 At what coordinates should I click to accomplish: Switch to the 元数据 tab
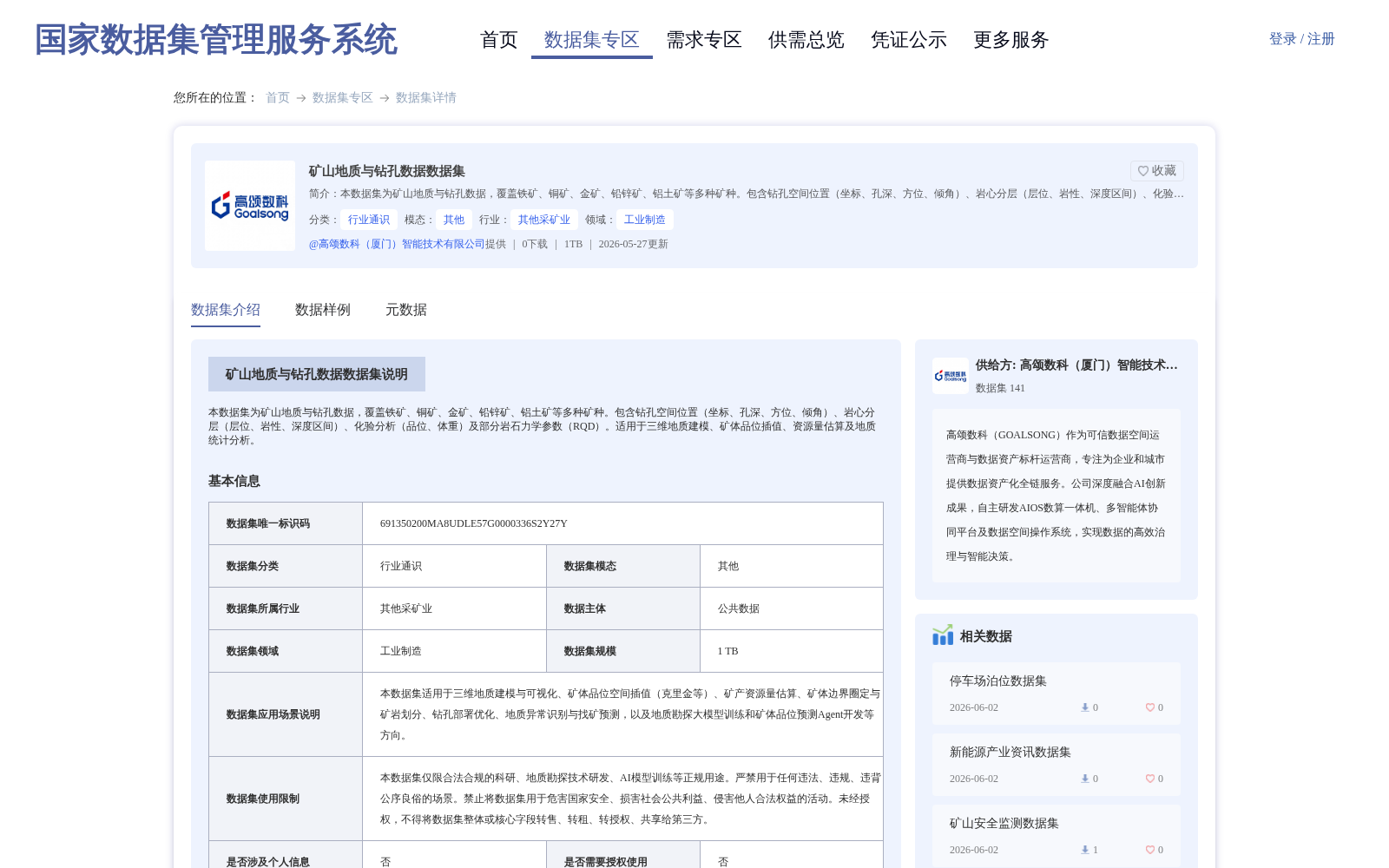coord(406,310)
